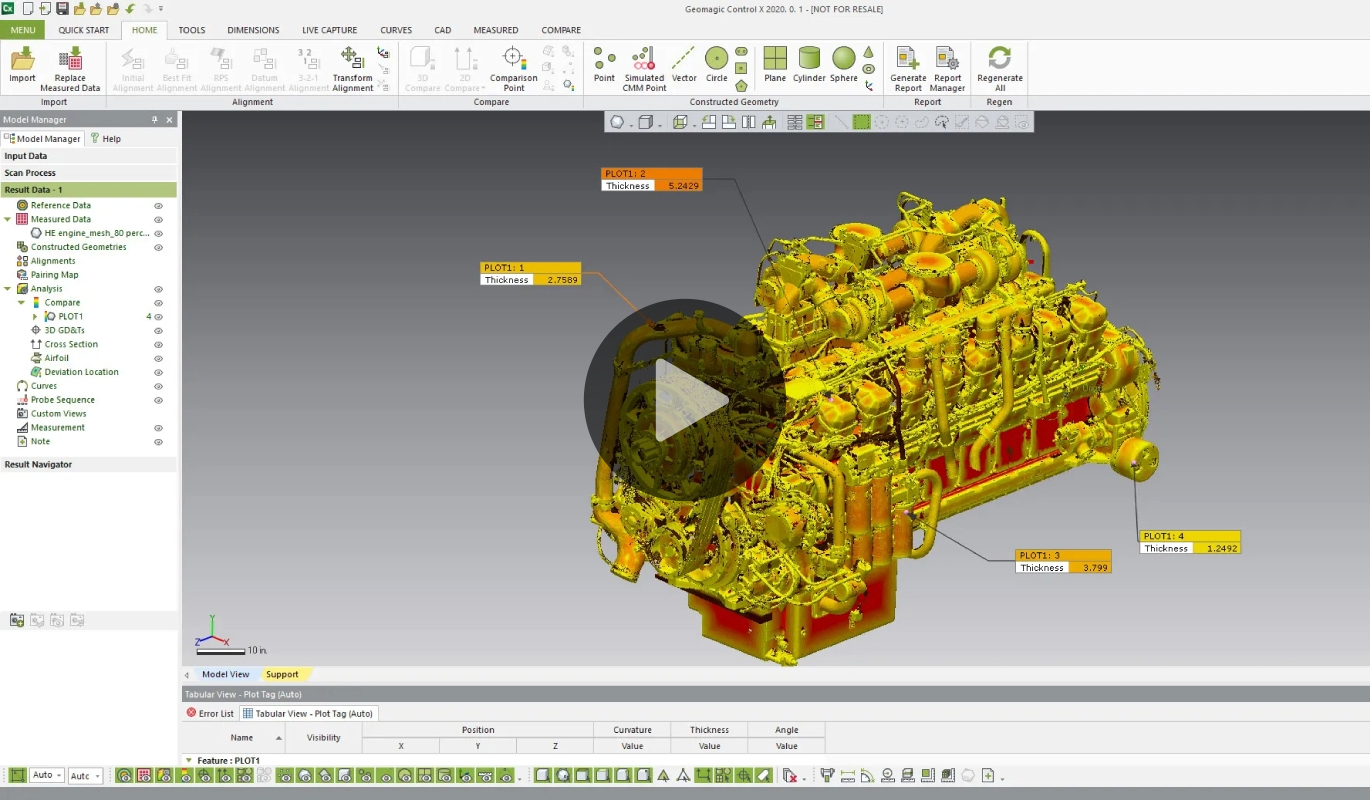
Task: Open the Report Manager
Action: pos(947,69)
